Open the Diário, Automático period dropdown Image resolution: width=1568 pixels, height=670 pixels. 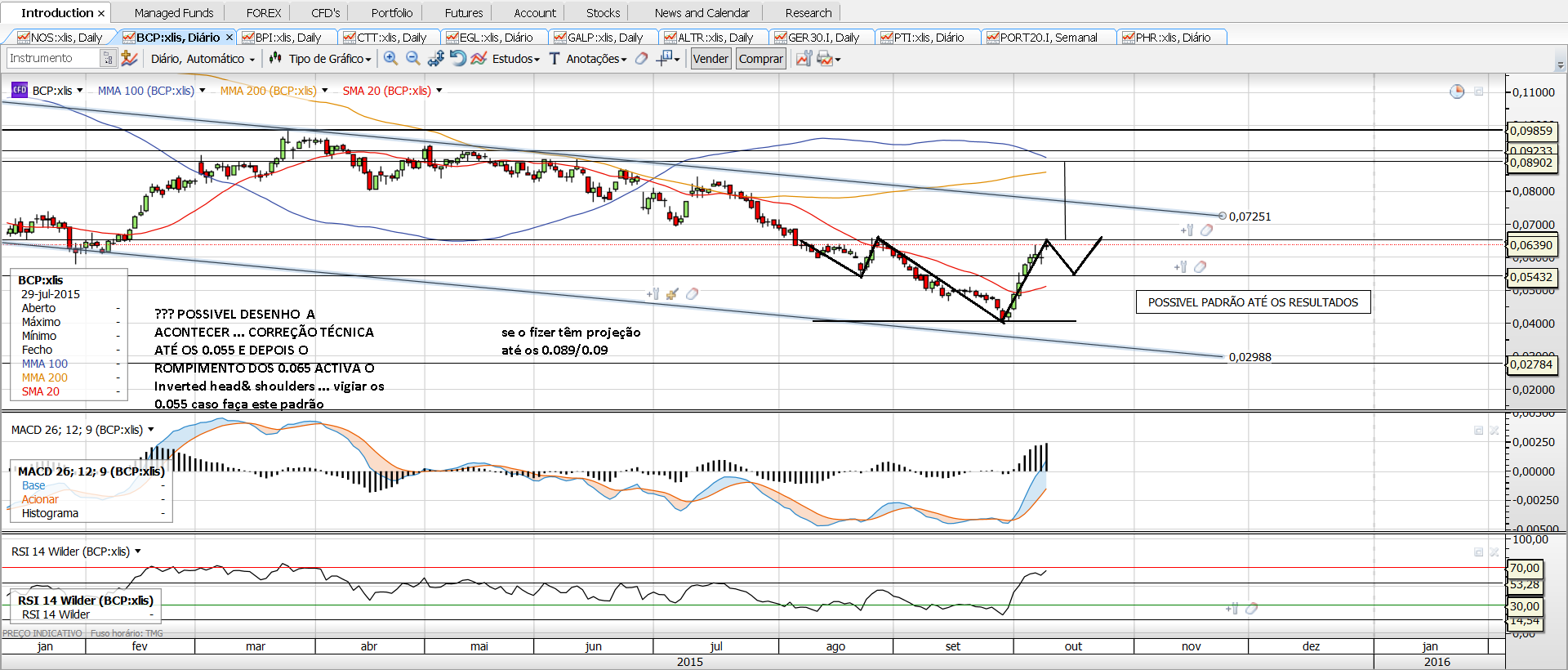pyautogui.click(x=203, y=59)
